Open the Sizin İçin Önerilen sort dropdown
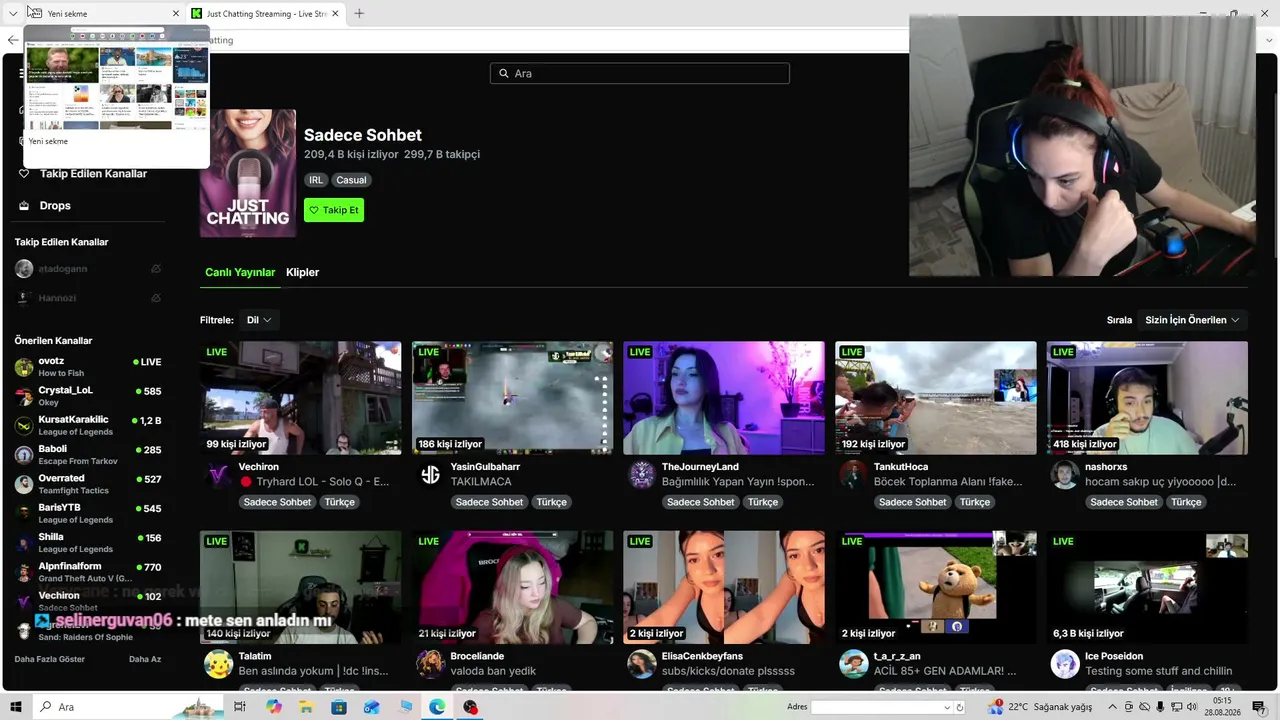Viewport: 1280px width, 720px height. [1192, 320]
